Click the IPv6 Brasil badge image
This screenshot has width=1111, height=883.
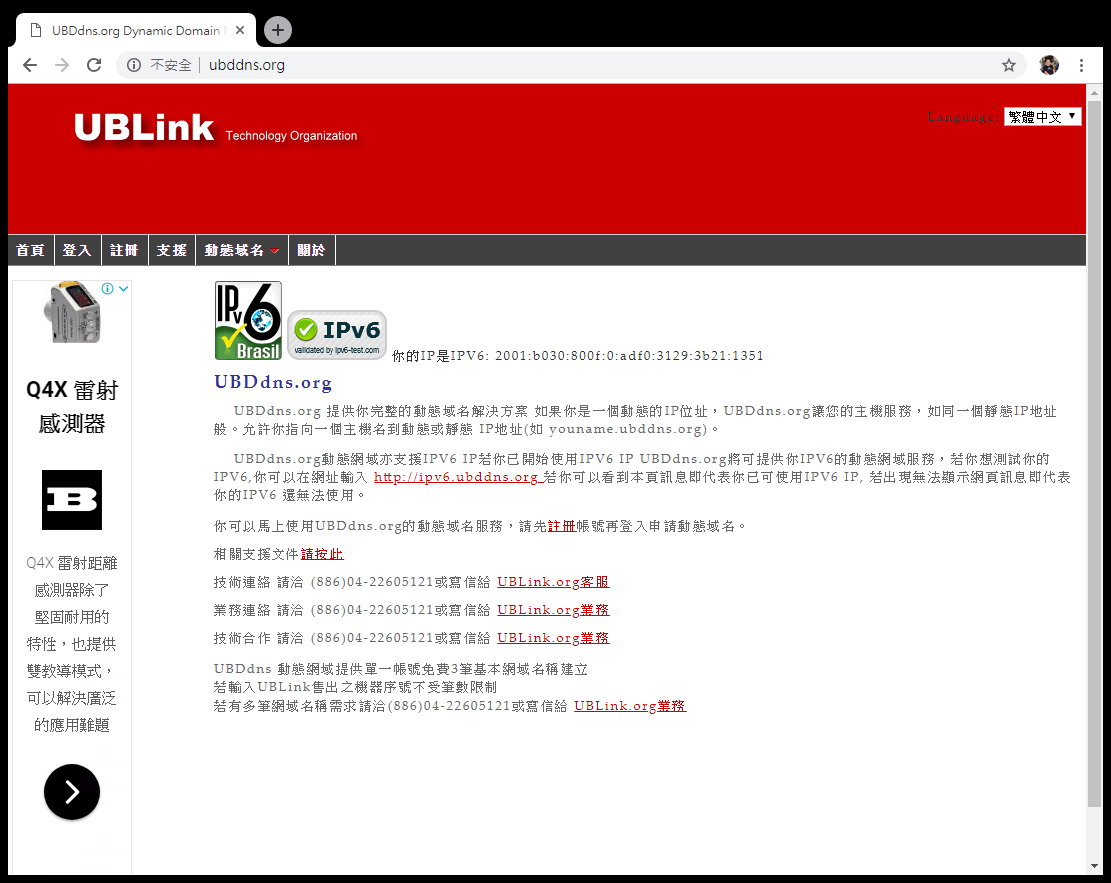pyautogui.click(x=248, y=321)
